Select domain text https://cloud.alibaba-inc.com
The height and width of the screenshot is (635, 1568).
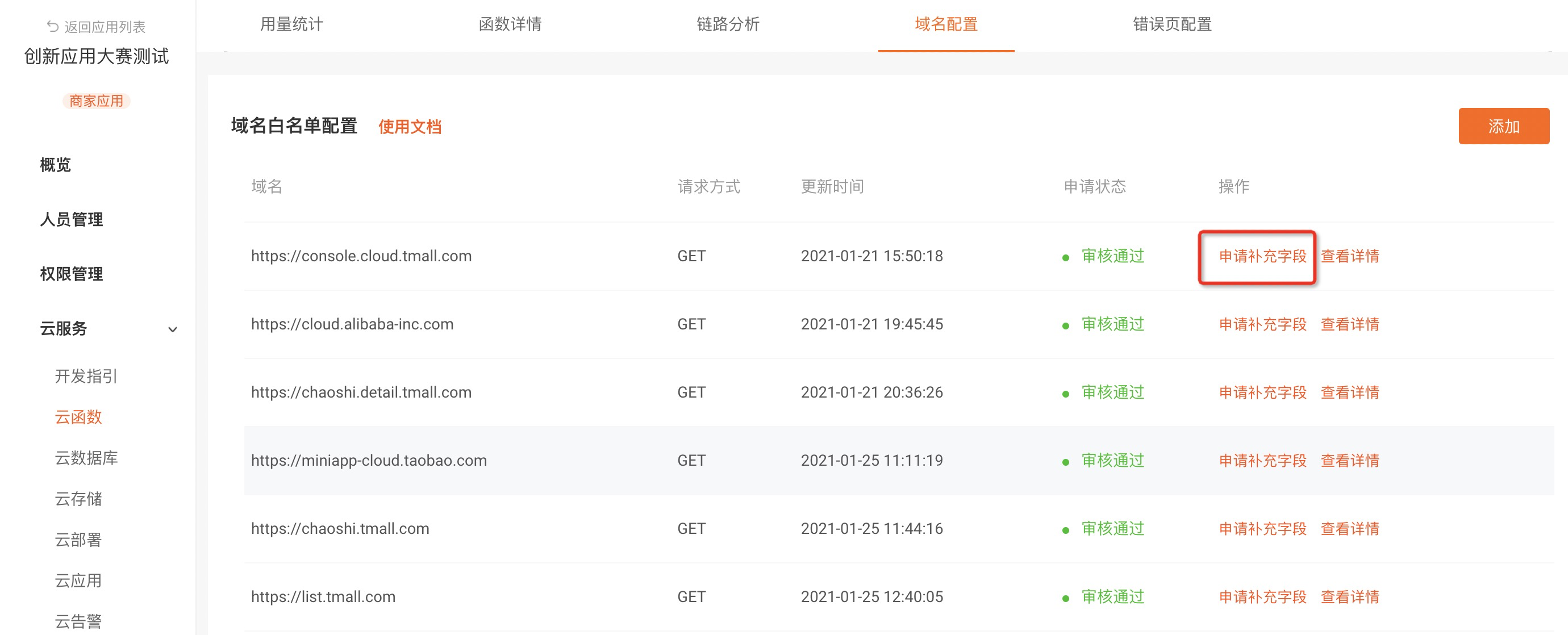352,324
